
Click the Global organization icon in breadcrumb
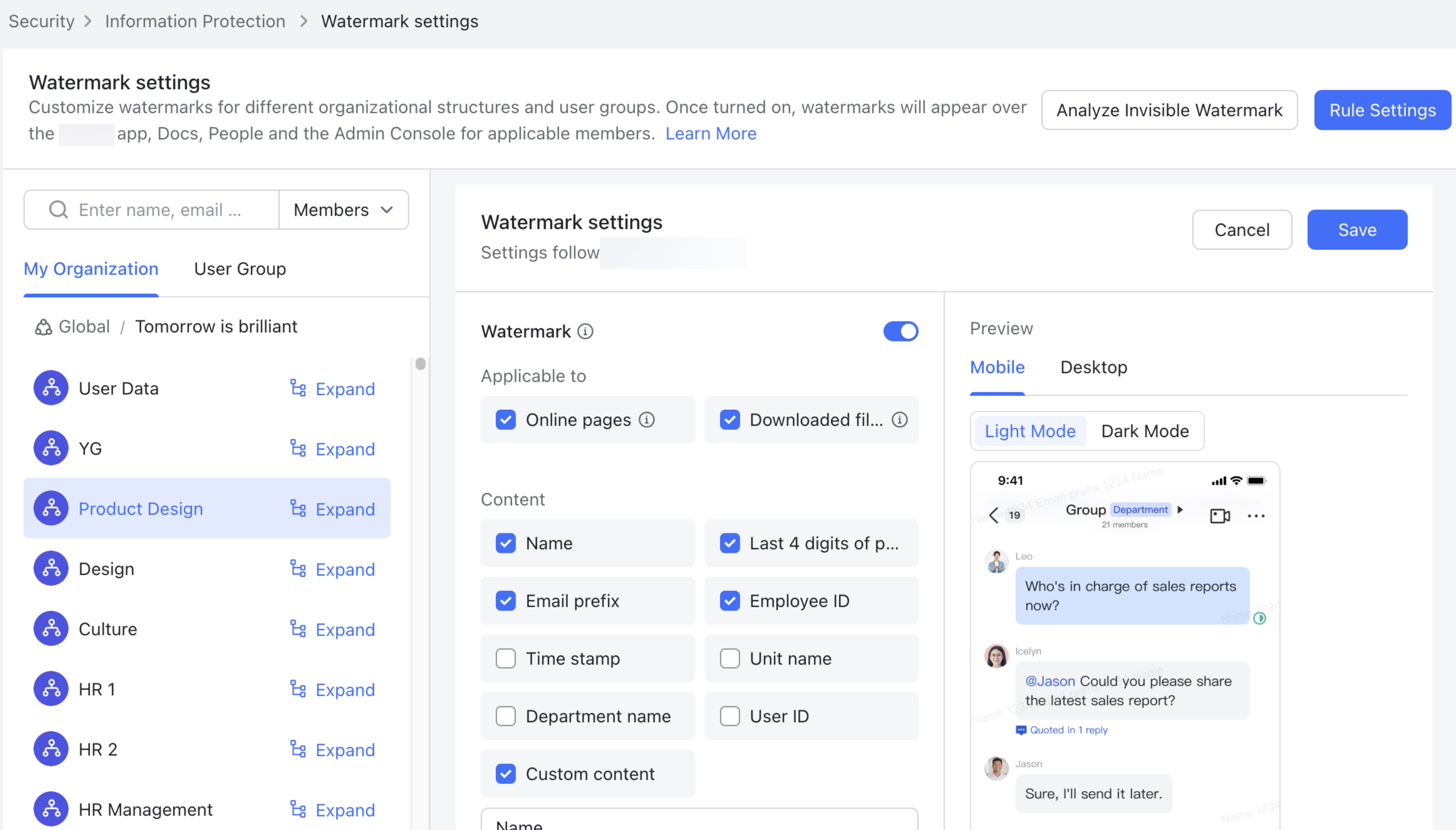point(43,327)
